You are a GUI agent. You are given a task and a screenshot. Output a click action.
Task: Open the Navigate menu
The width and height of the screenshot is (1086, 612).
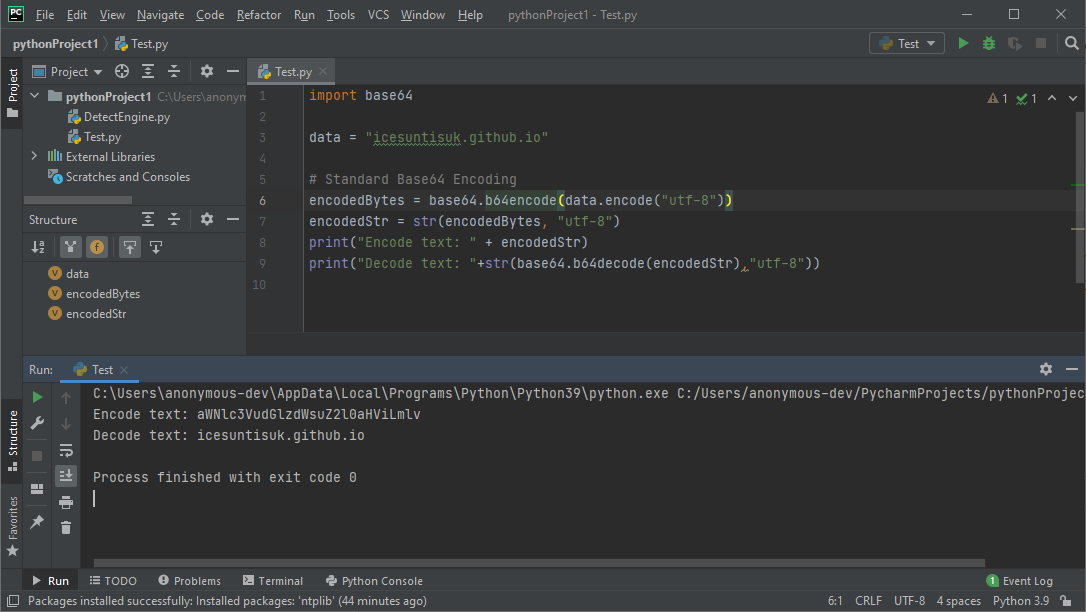(x=160, y=15)
